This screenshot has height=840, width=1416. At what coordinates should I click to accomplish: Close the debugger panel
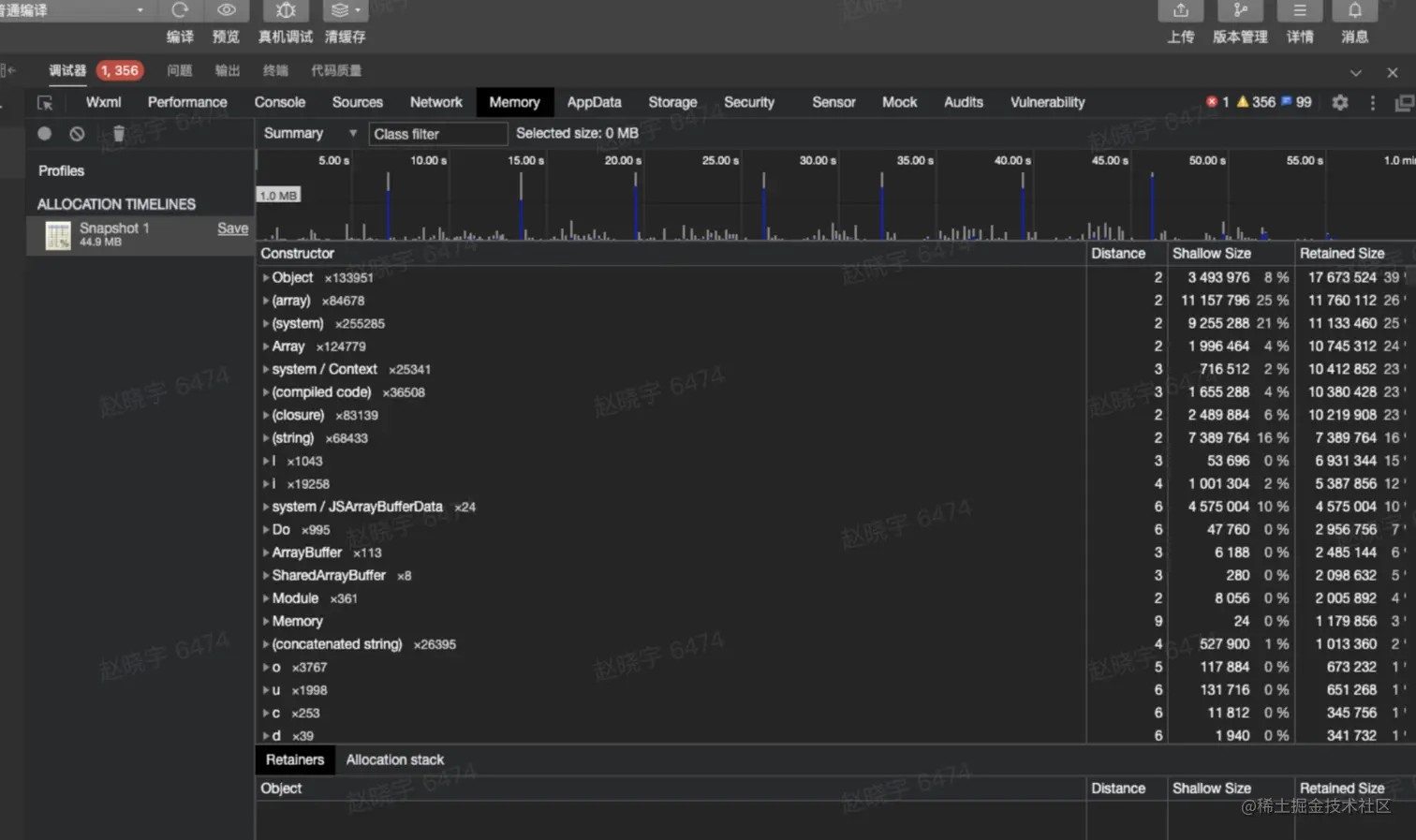[1393, 72]
